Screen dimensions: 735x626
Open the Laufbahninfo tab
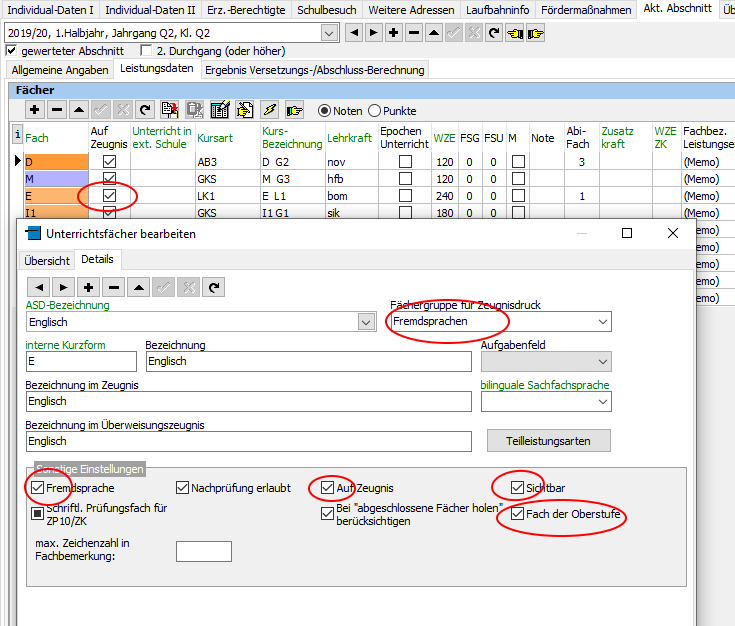click(x=498, y=10)
